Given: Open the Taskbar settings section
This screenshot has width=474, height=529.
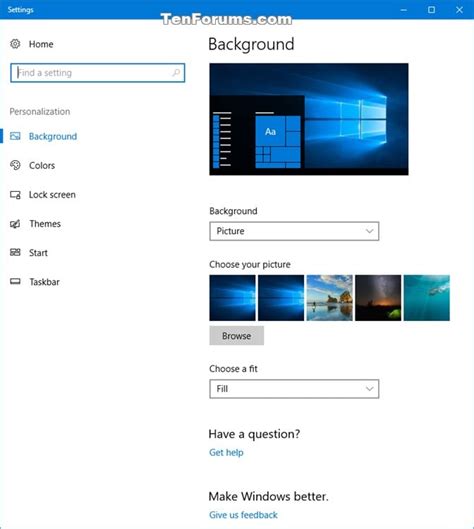Looking at the screenshot, I should point(44,282).
